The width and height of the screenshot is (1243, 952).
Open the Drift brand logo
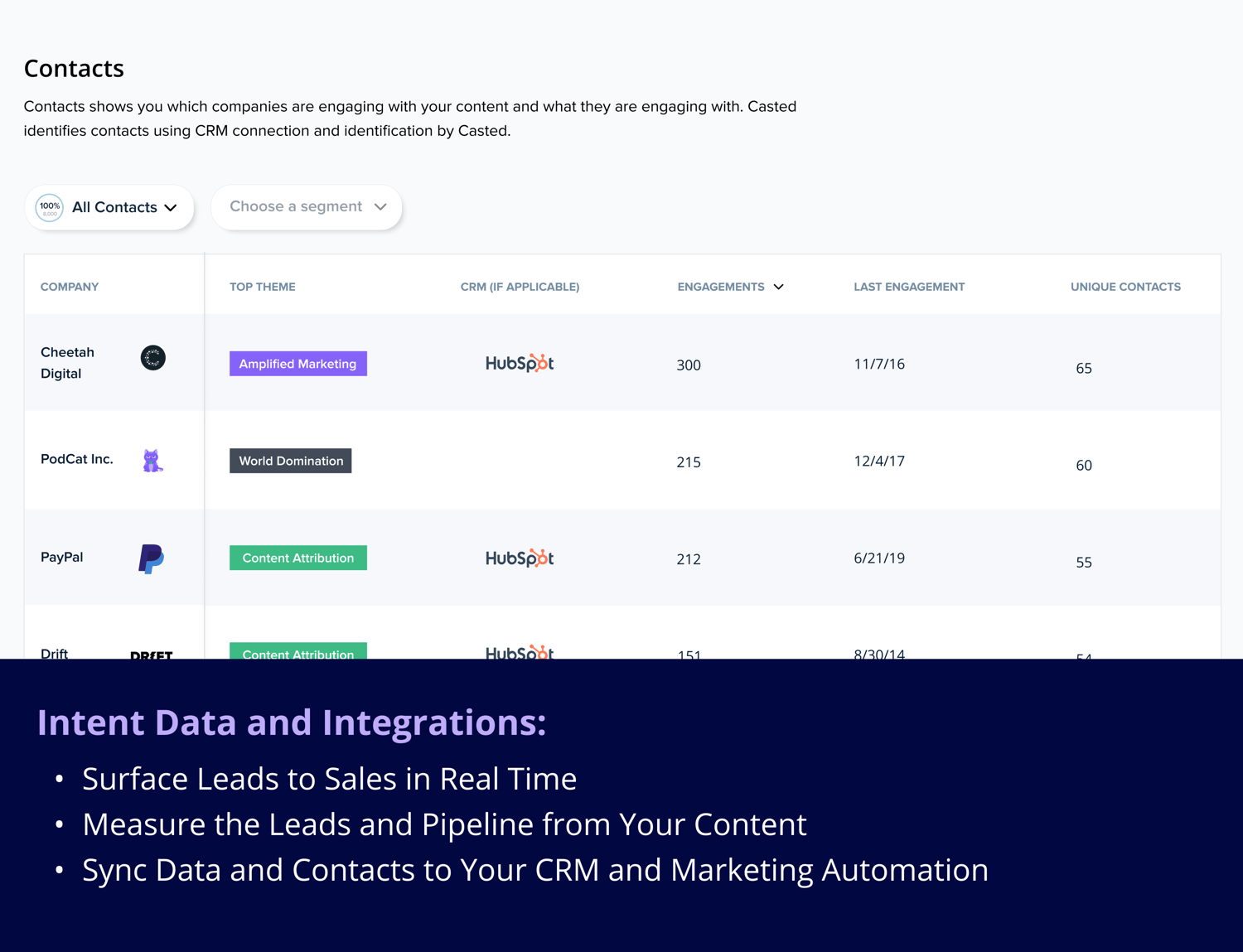[x=152, y=656]
